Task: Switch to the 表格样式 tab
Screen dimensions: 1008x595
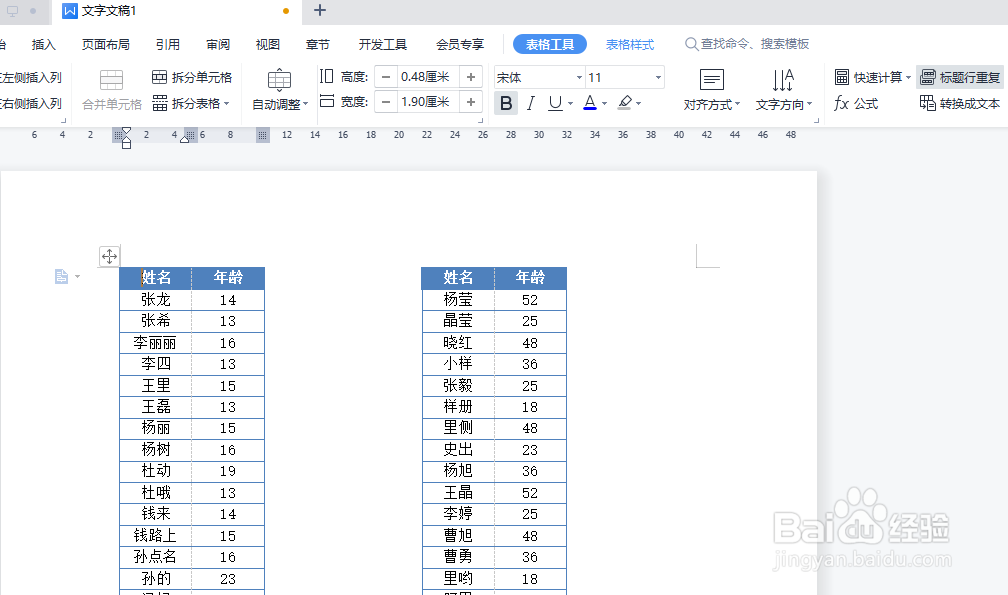Action: [628, 43]
